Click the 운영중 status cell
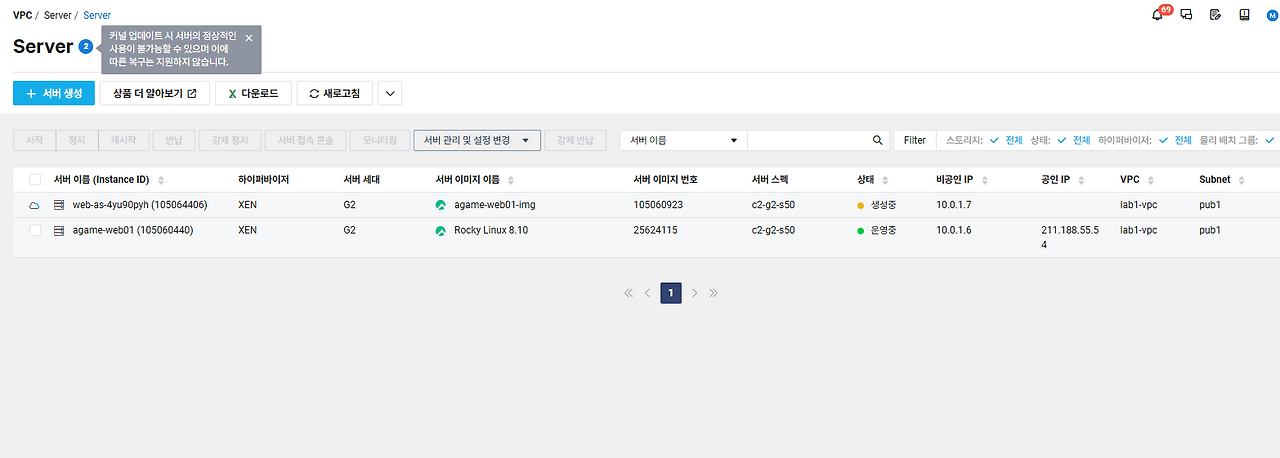This screenshot has height=458, width=1280. [x=879, y=230]
